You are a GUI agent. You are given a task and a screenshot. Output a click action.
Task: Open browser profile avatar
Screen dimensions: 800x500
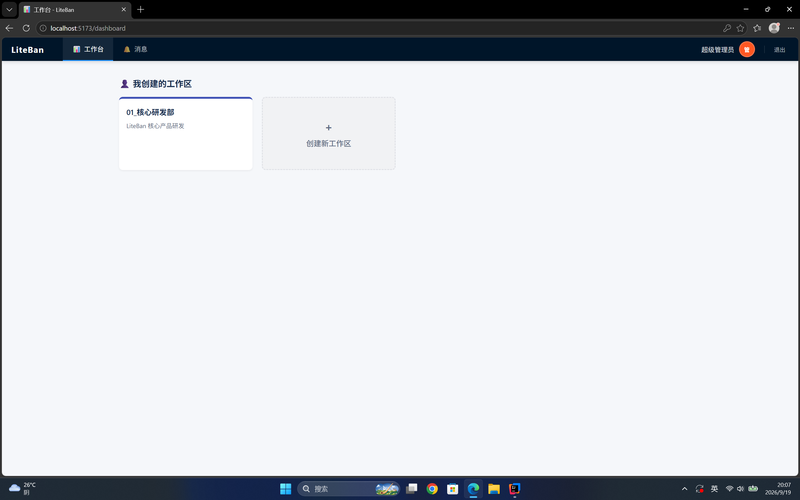[x=774, y=28]
